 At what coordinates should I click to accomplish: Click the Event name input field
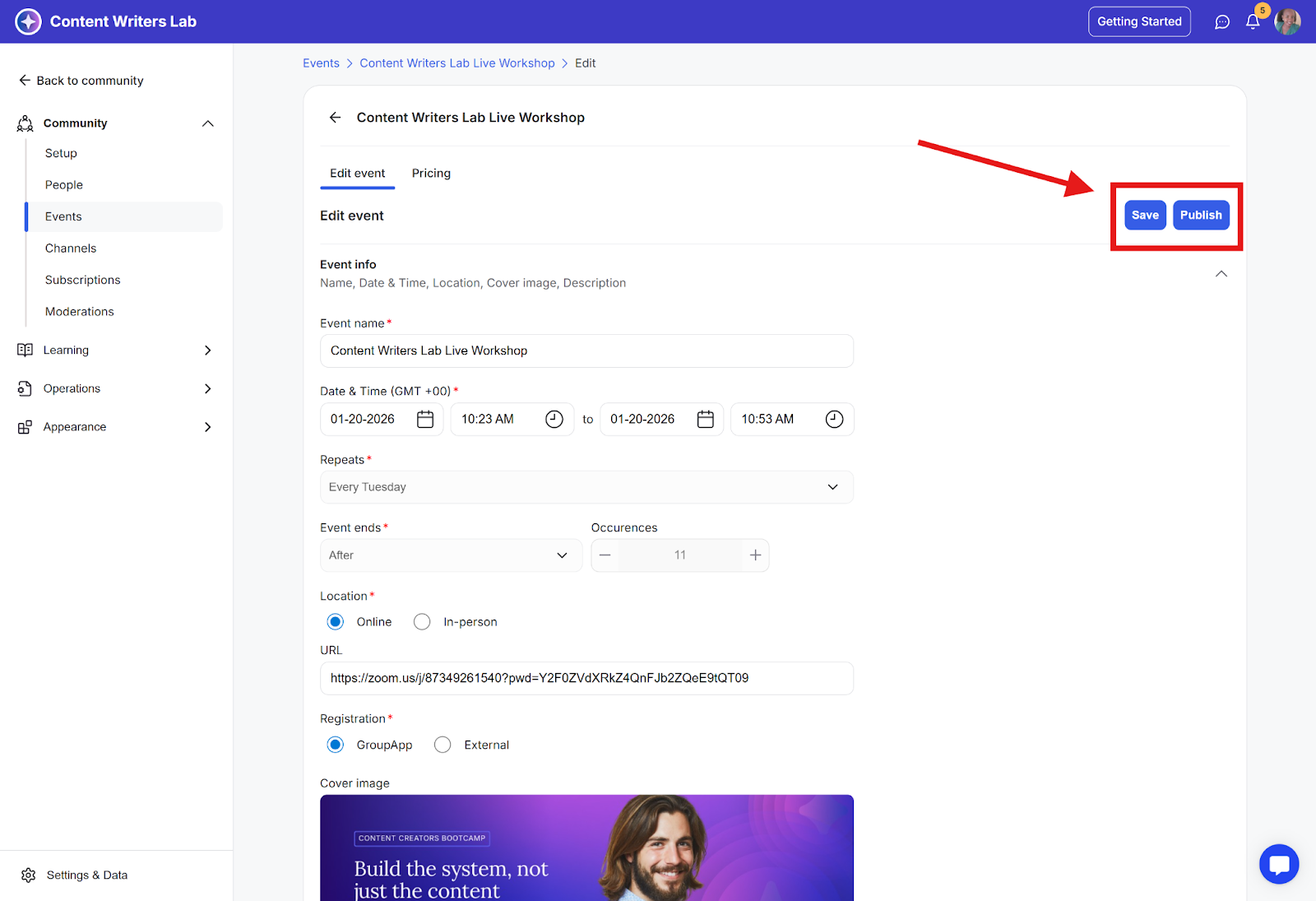tap(586, 351)
